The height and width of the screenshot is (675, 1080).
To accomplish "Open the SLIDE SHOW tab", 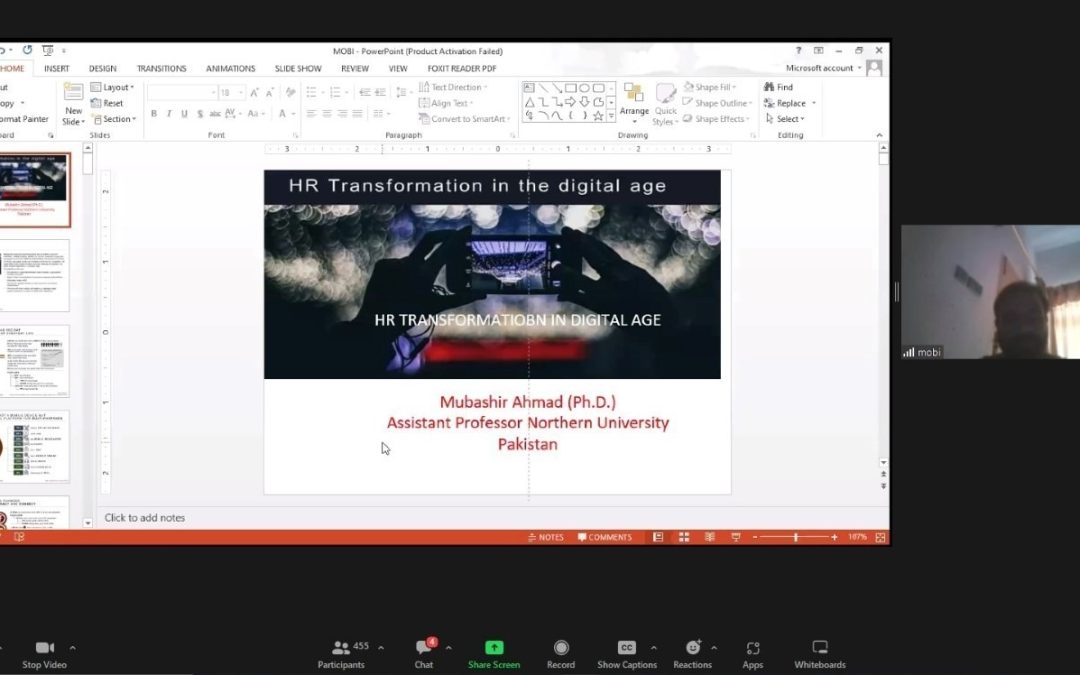I will (298, 69).
